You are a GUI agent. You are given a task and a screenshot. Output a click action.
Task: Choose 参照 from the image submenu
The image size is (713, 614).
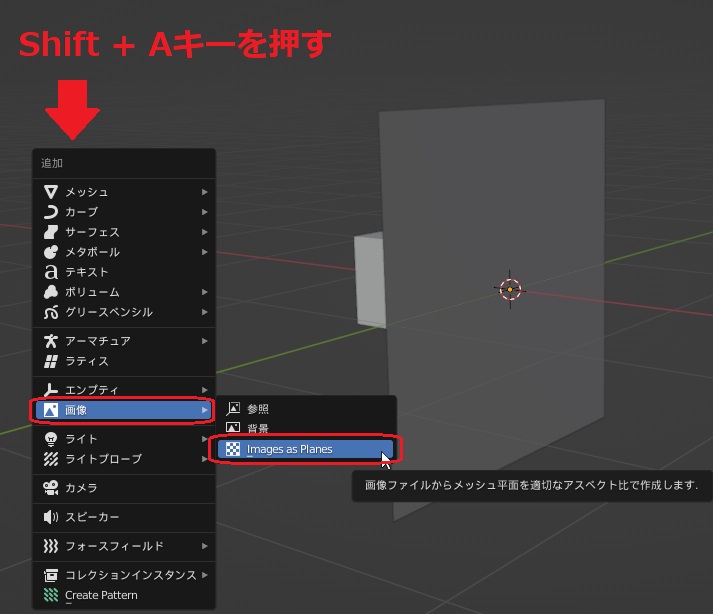point(305,408)
